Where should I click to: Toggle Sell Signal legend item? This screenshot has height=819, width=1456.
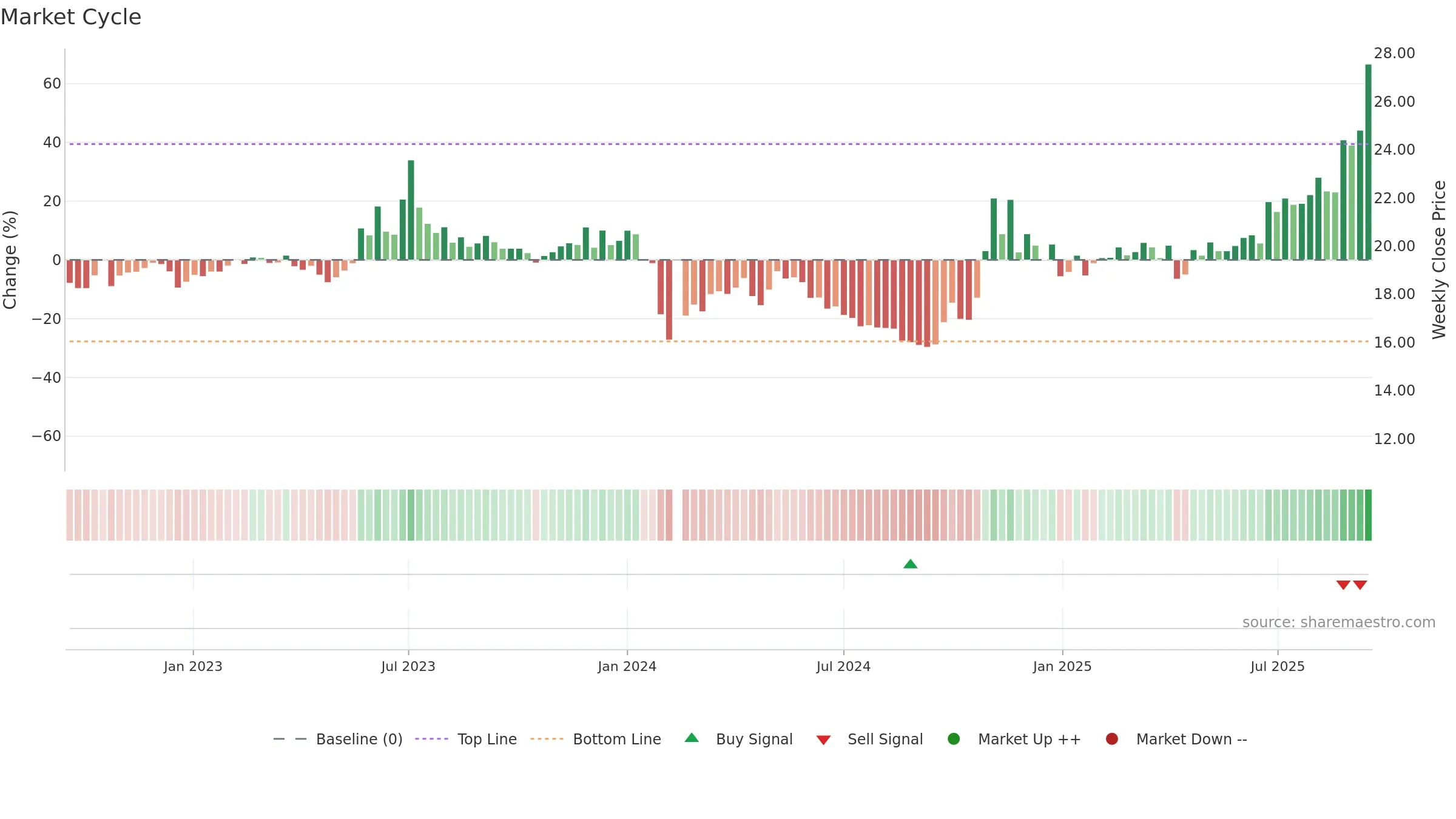[x=869, y=739]
